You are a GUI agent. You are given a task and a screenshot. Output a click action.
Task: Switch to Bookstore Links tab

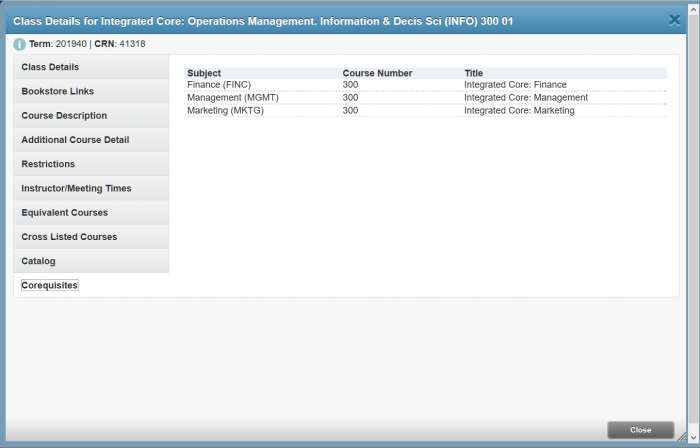pos(58,91)
